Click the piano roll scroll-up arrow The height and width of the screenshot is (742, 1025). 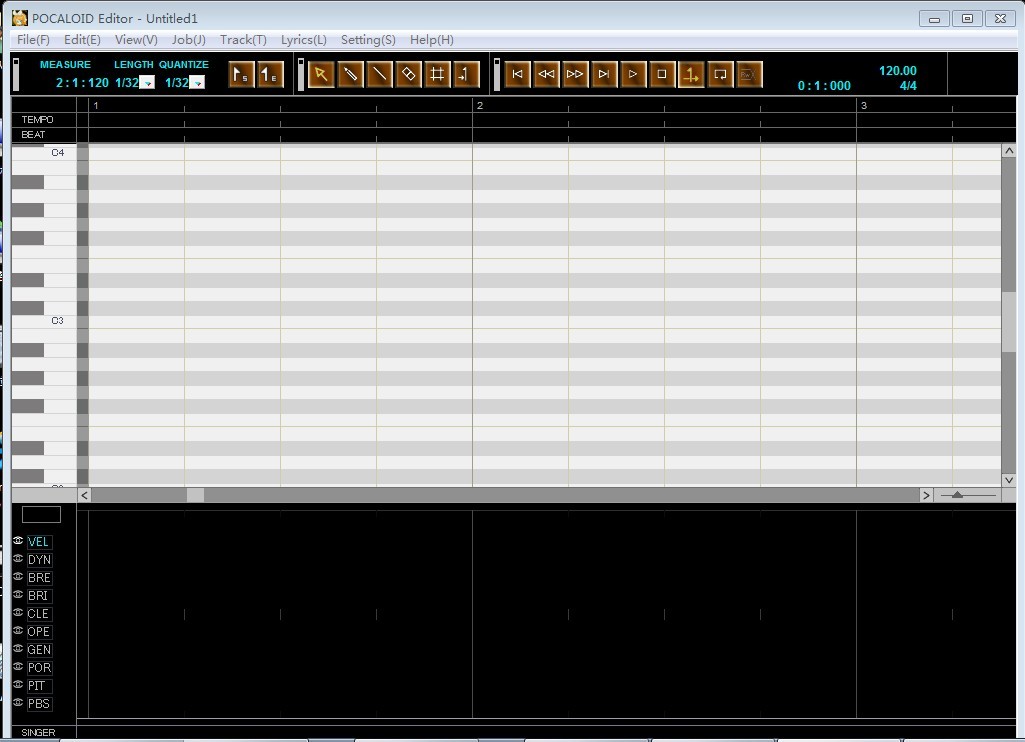click(x=1009, y=151)
